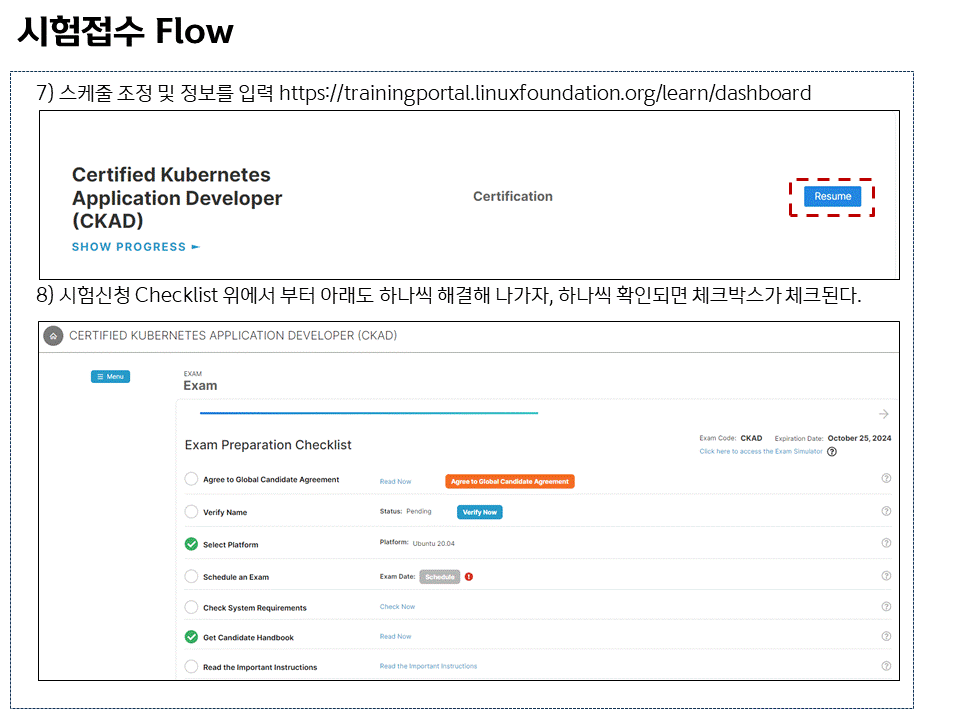This screenshot has height=720, width=960.
Task: Click the Verify Now button
Action: pyautogui.click(x=479, y=512)
